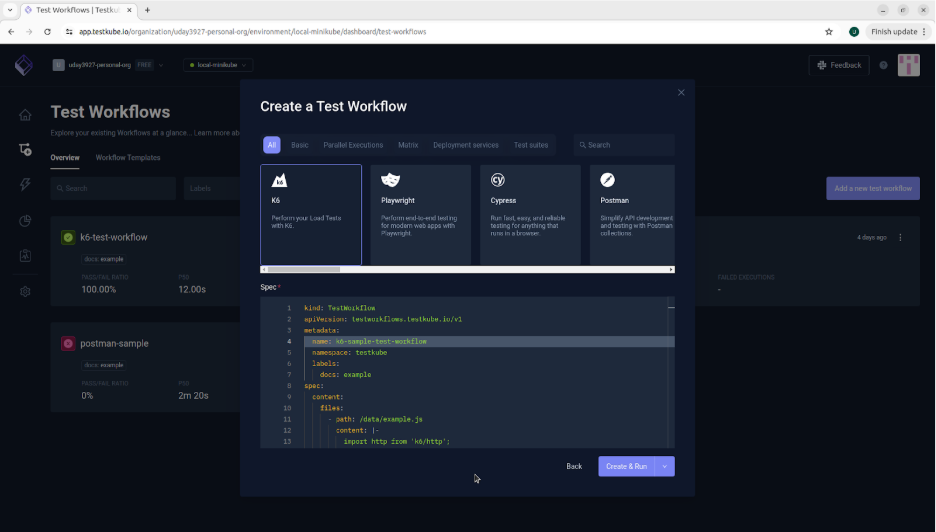Switch to the Overview tab
Screen dimensions: 936x532
coord(64,158)
